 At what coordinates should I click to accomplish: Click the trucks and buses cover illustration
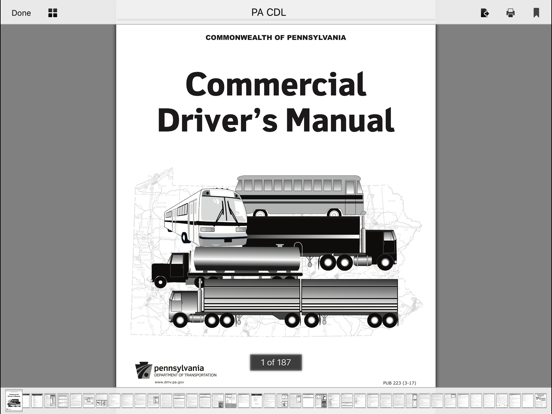tap(276, 252)
